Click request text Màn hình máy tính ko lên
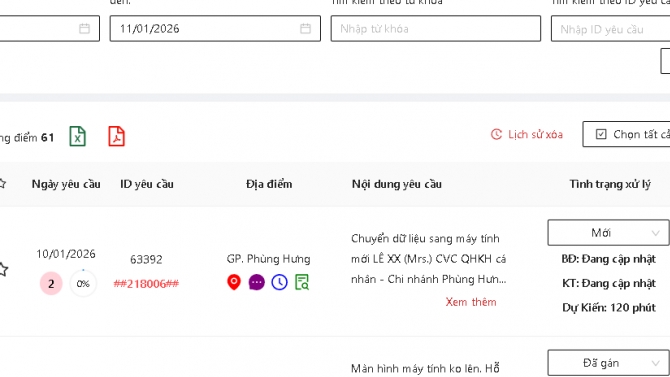670x377 pixels. click(x=416, y=368)
